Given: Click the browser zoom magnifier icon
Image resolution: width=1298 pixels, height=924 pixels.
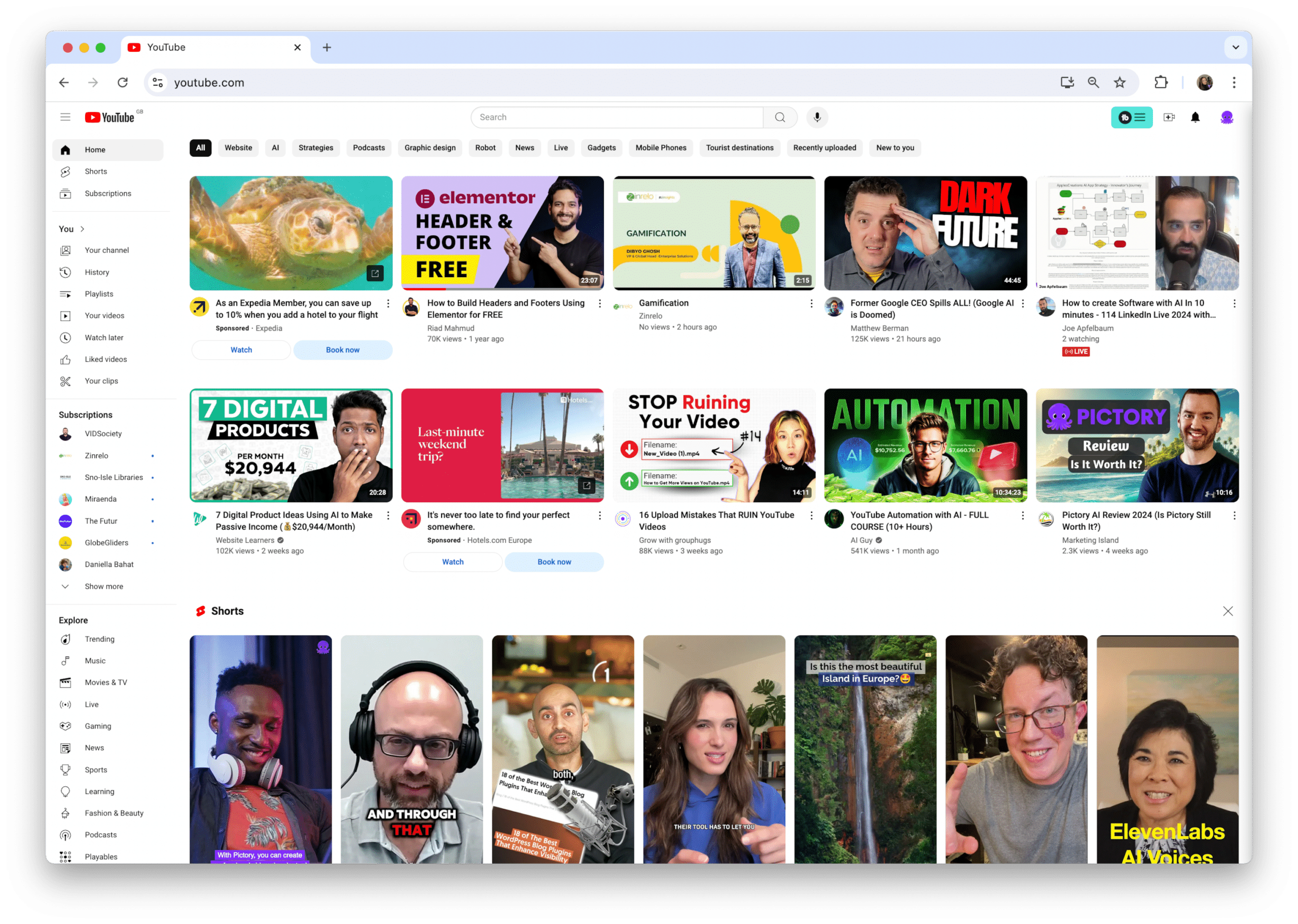Looking at the screenshot, I should pos(1093,83).
